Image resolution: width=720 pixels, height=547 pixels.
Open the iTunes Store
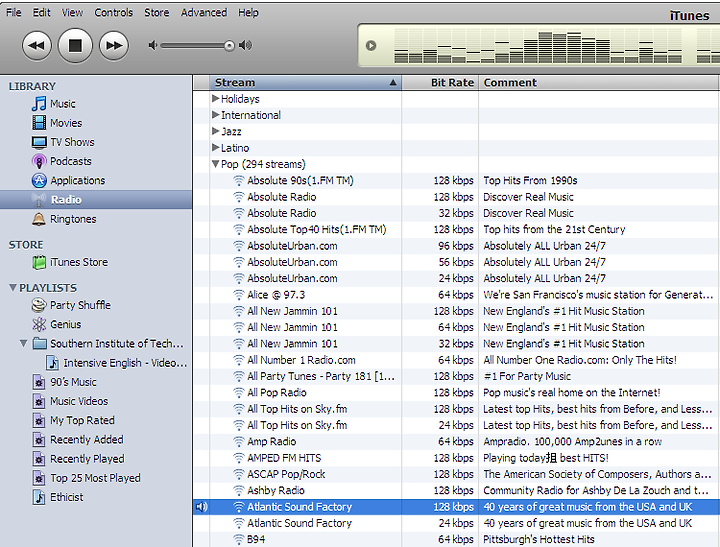click(79, 262)
